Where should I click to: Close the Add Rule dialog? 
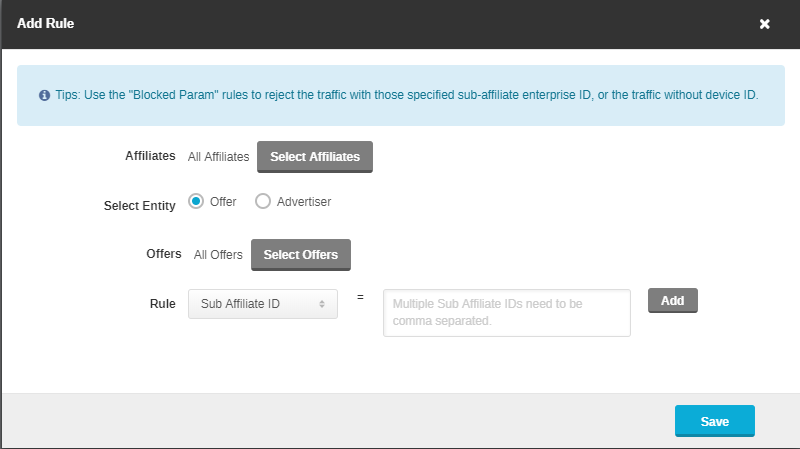(765, 24)
